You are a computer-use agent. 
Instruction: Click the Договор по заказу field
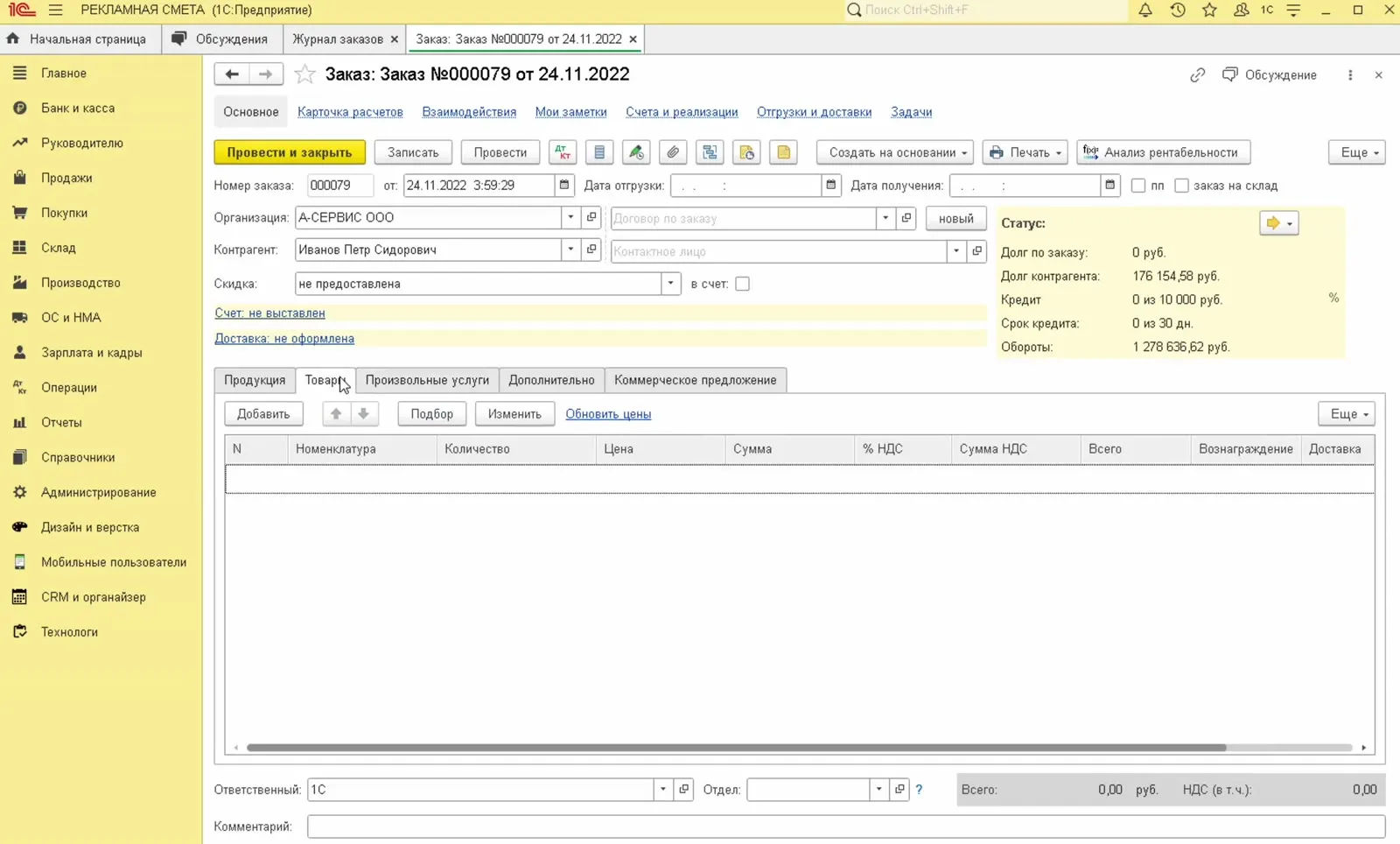(x=744, y=218)
